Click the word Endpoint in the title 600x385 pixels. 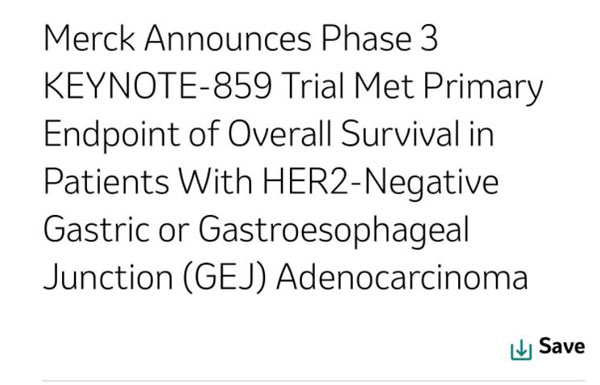tap(111, 134)
